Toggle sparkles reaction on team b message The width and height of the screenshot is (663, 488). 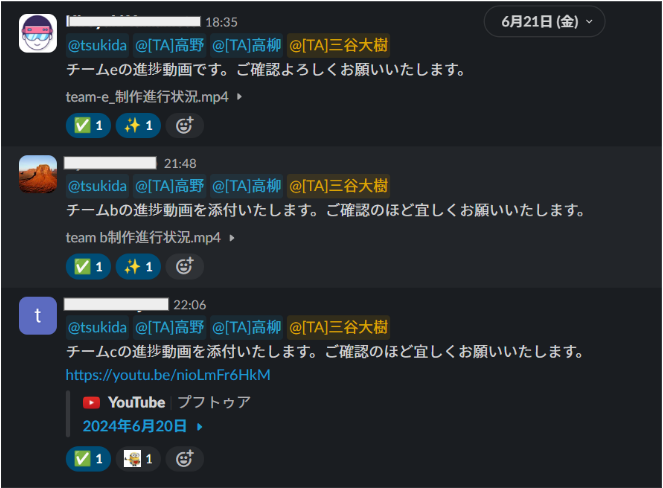pyautogui.click(x=138, y=266)
